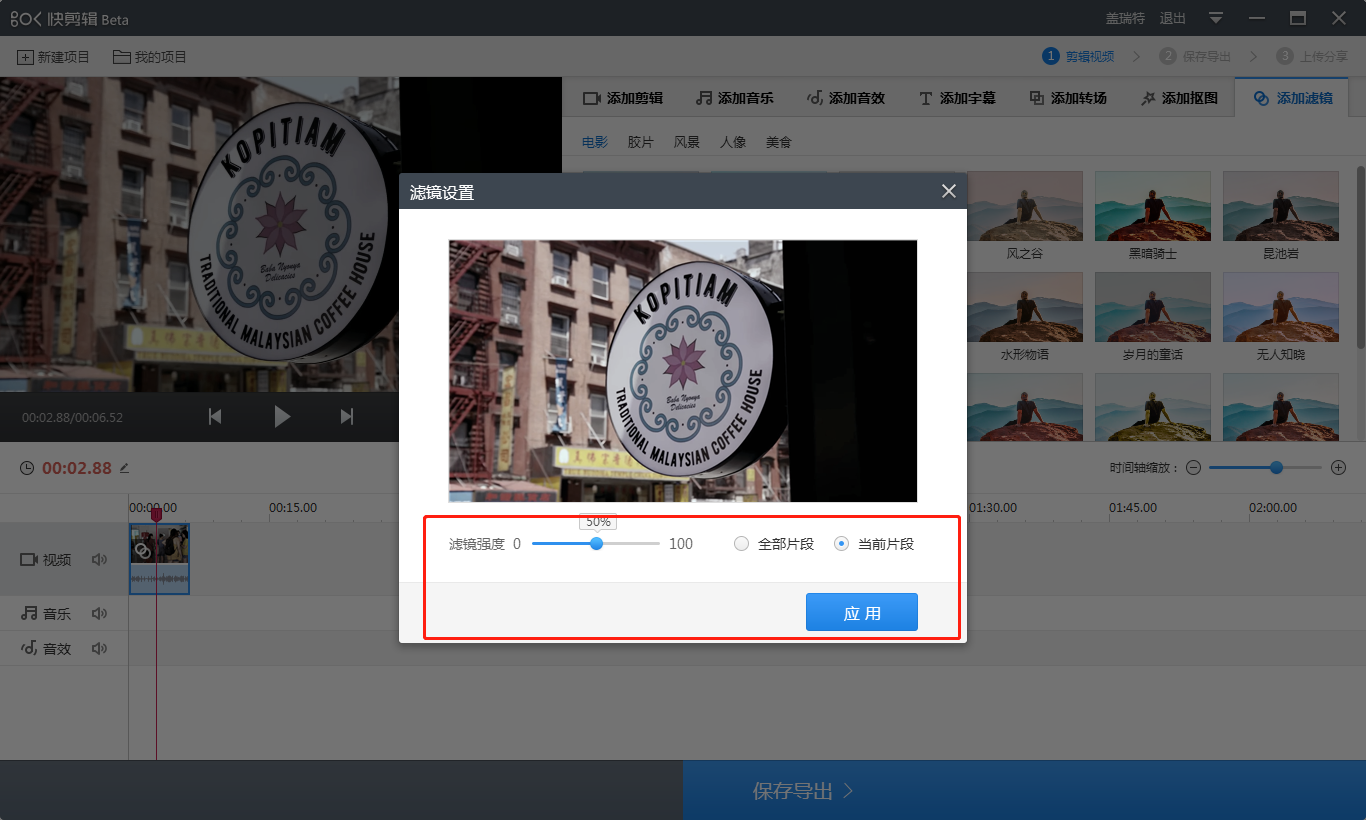This screenshot has height=820, width=1366.
Task: Click the timeline zoom-in plus icon
Action: [x=1338, y=468]
